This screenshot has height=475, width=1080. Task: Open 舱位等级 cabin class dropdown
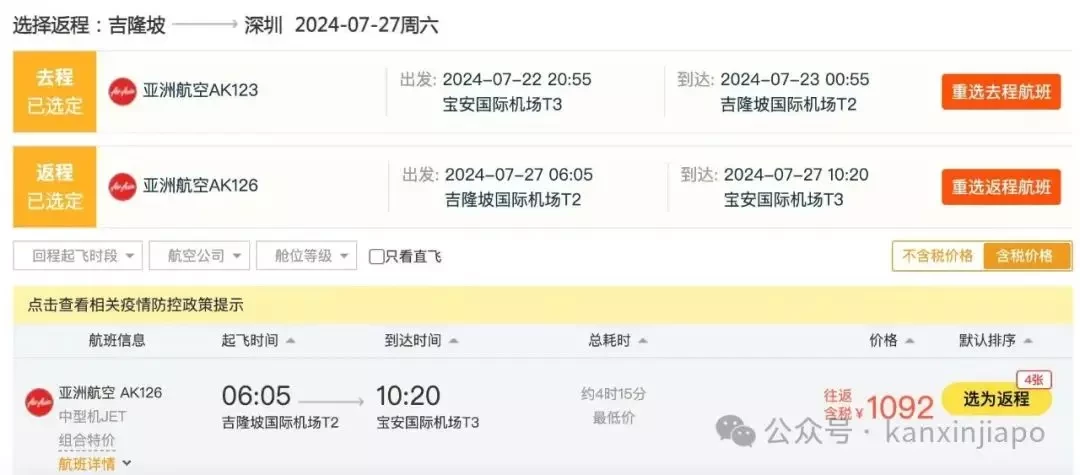tap(307, 256)
